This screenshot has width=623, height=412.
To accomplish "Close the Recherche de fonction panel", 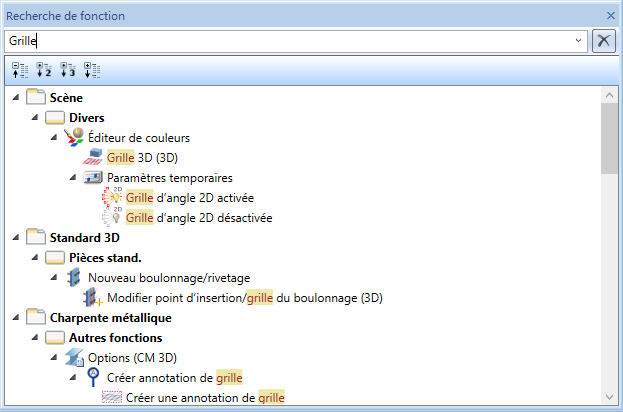I will 611,15.
